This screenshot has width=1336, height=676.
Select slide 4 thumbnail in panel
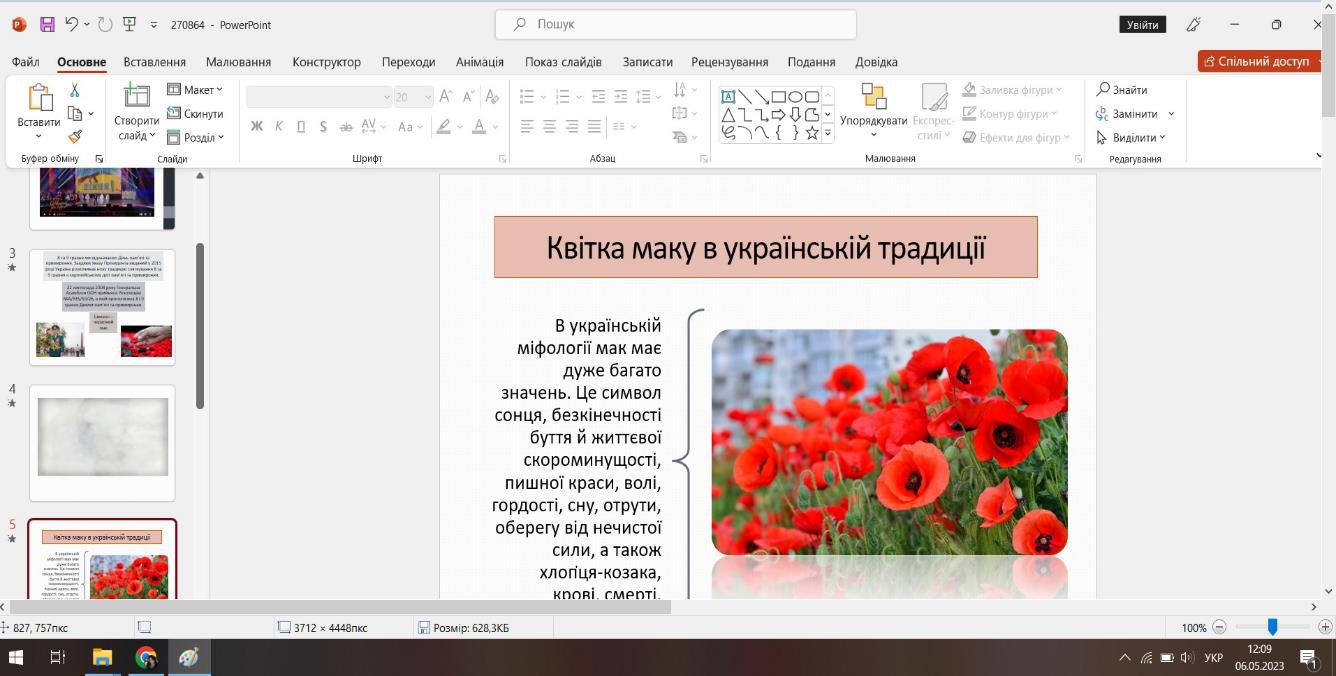coord(102,441)
